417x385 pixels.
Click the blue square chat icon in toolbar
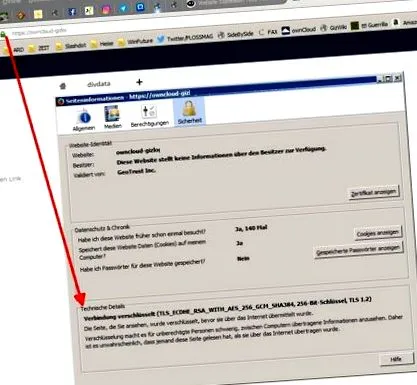pos(140,7)
